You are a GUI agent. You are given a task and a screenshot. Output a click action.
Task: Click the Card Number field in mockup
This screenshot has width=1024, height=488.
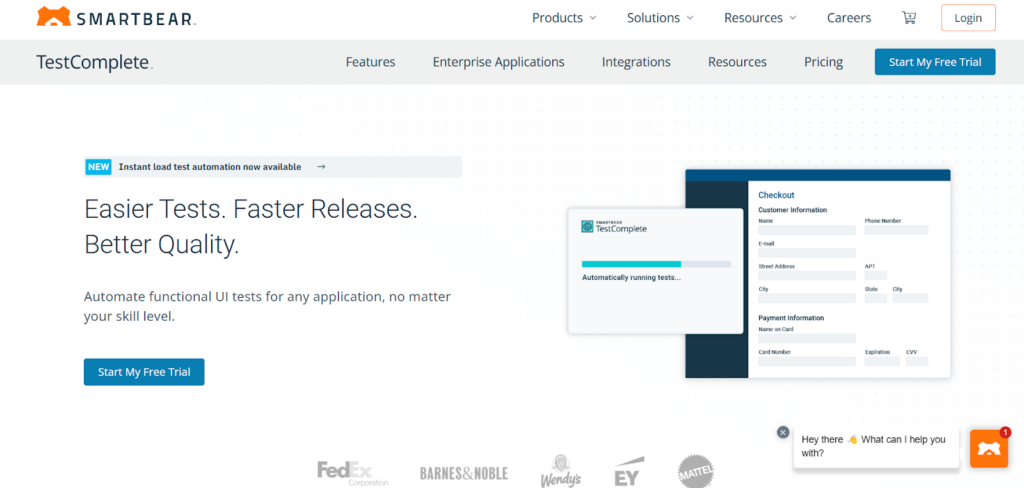tap(807, 361)
